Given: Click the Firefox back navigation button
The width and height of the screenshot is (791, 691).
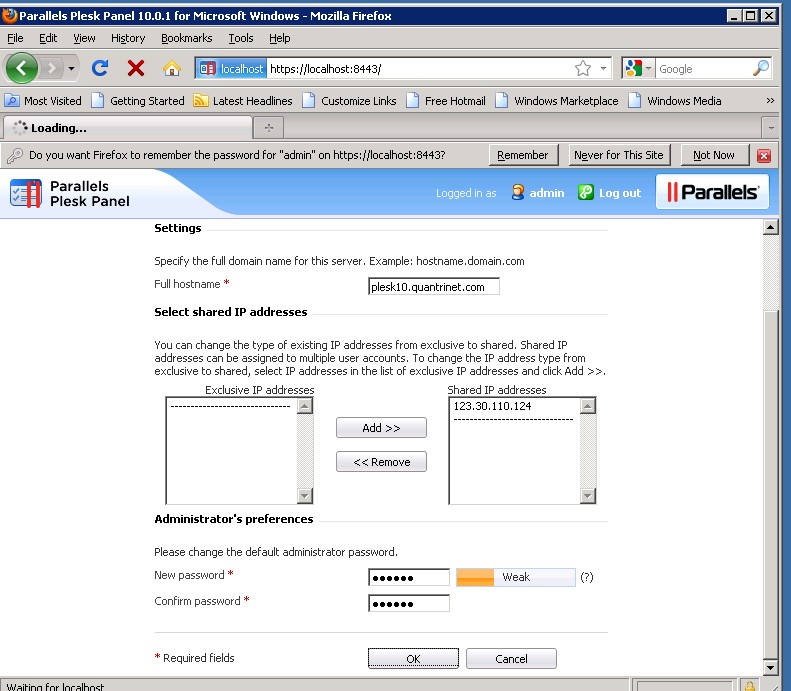Looking at the screenshot, I should pos(23,68).
